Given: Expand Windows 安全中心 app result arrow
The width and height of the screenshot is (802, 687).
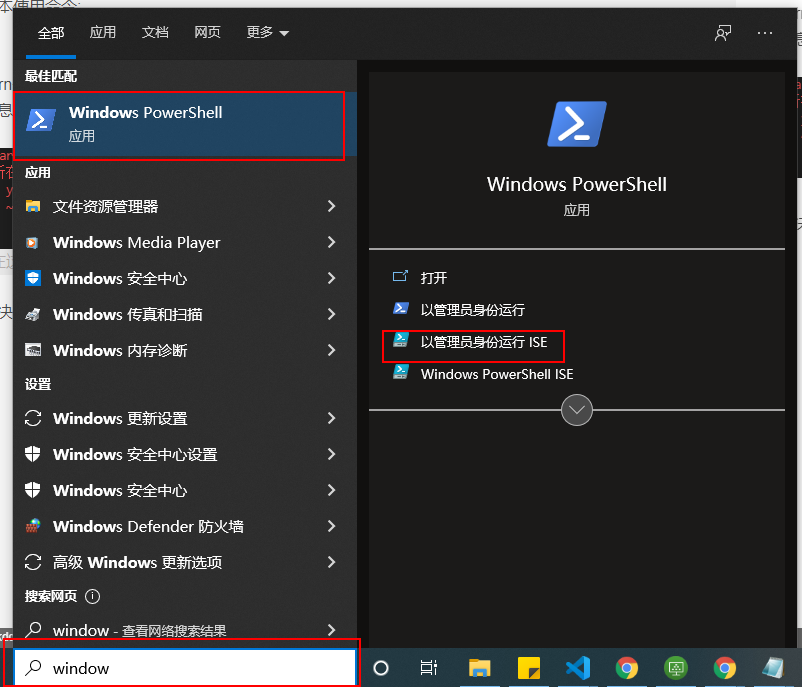Looking at the screenshot, I should coord(331,278).
